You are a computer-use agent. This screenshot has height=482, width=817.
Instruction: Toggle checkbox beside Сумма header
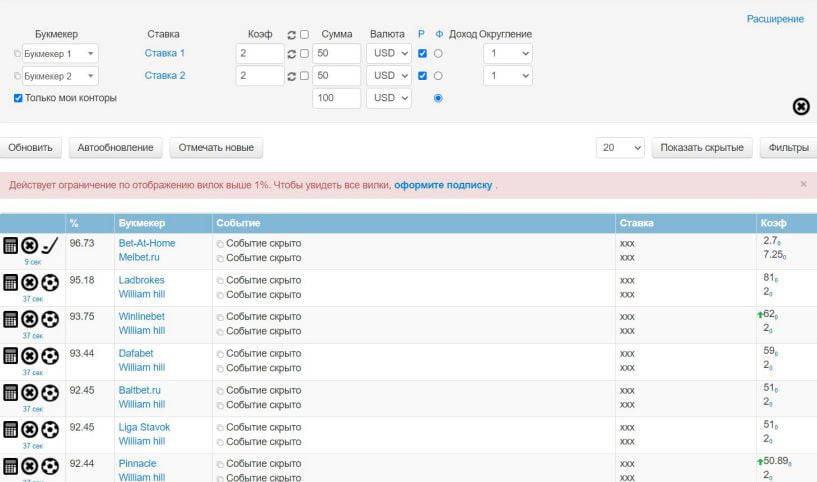pos(304,34)
